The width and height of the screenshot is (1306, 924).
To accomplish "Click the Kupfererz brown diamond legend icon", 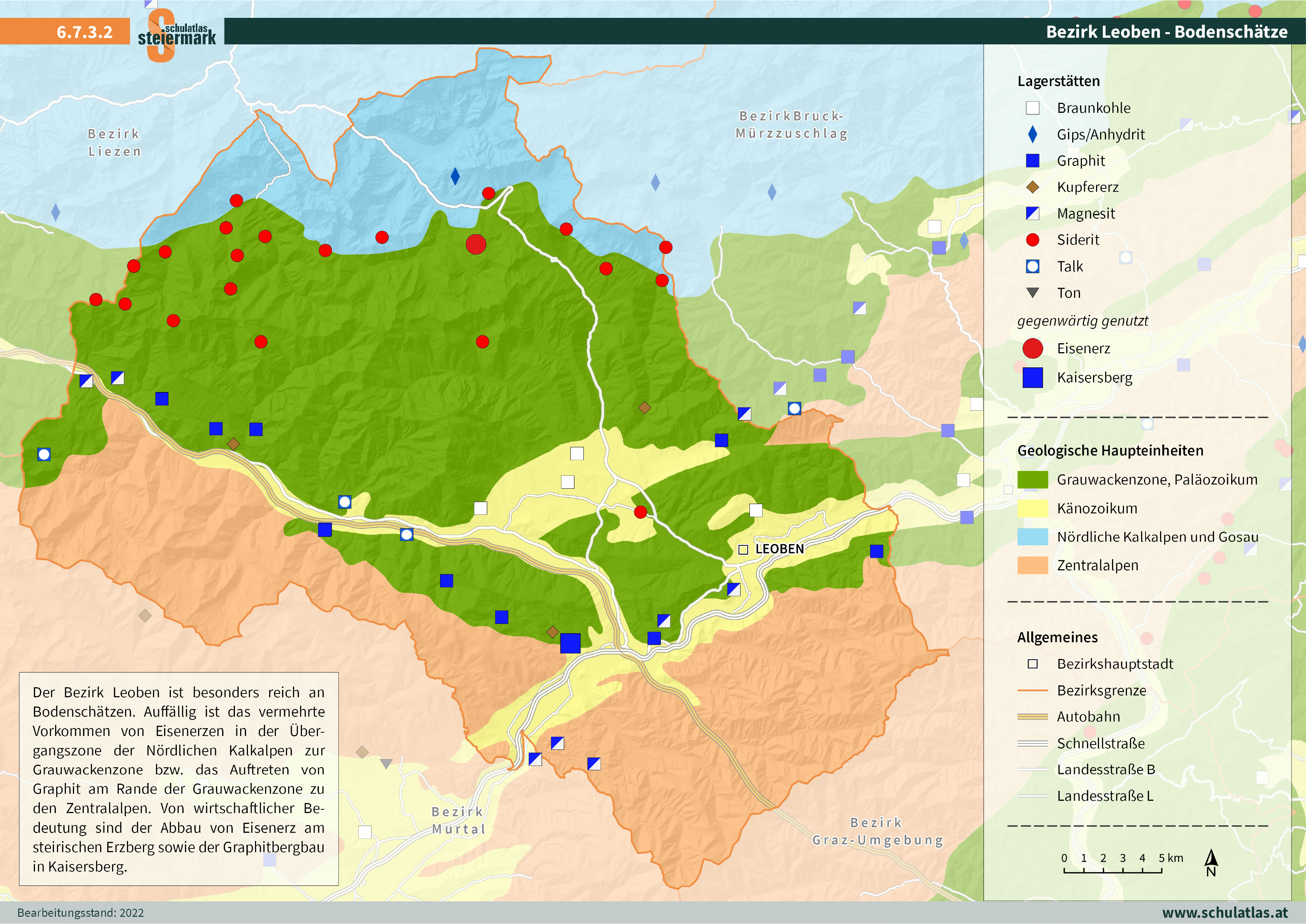I will pyautogui.click(x=1032, y=187).
